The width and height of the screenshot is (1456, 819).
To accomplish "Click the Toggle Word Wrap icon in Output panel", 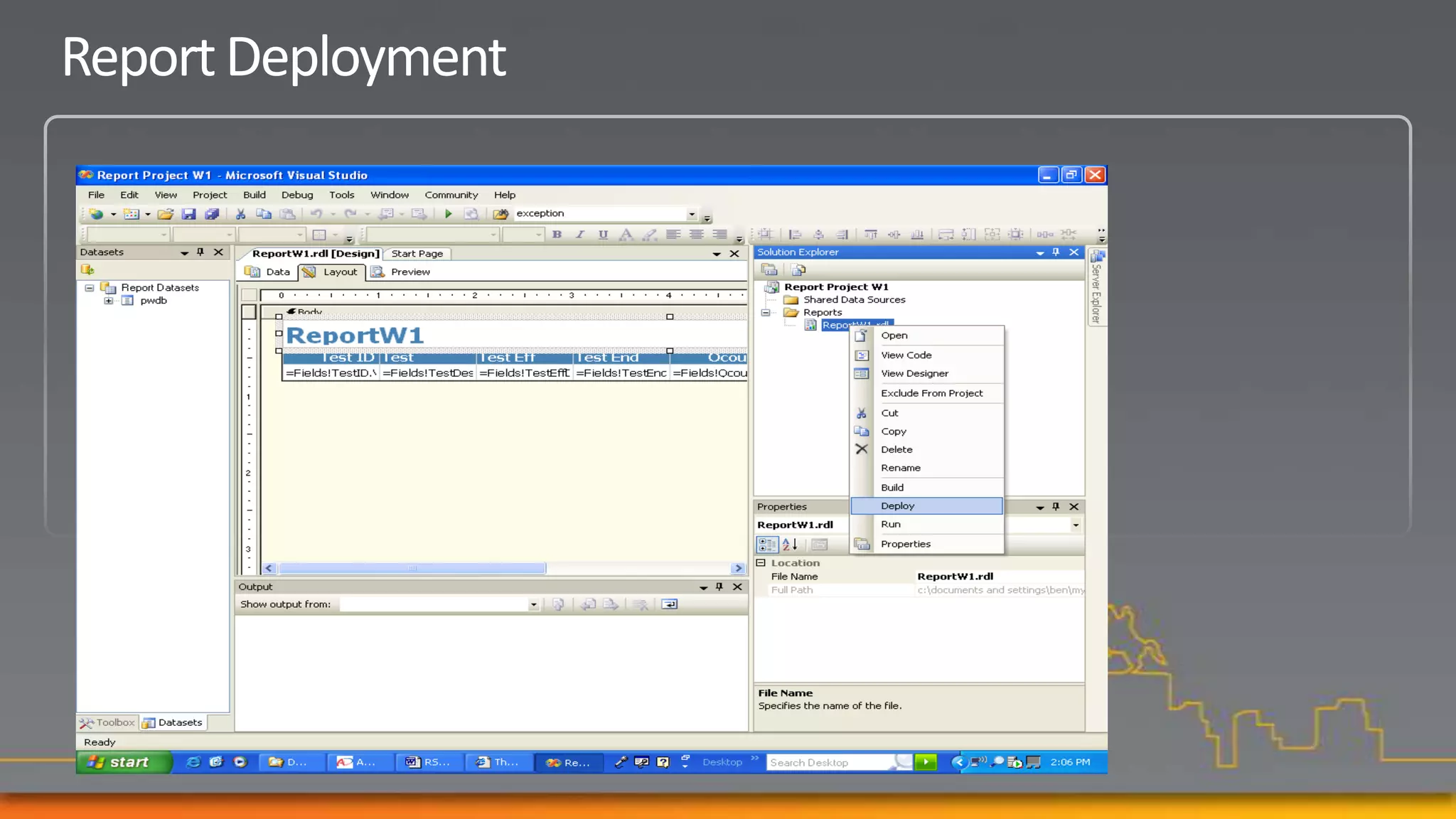I will [670, 604].
